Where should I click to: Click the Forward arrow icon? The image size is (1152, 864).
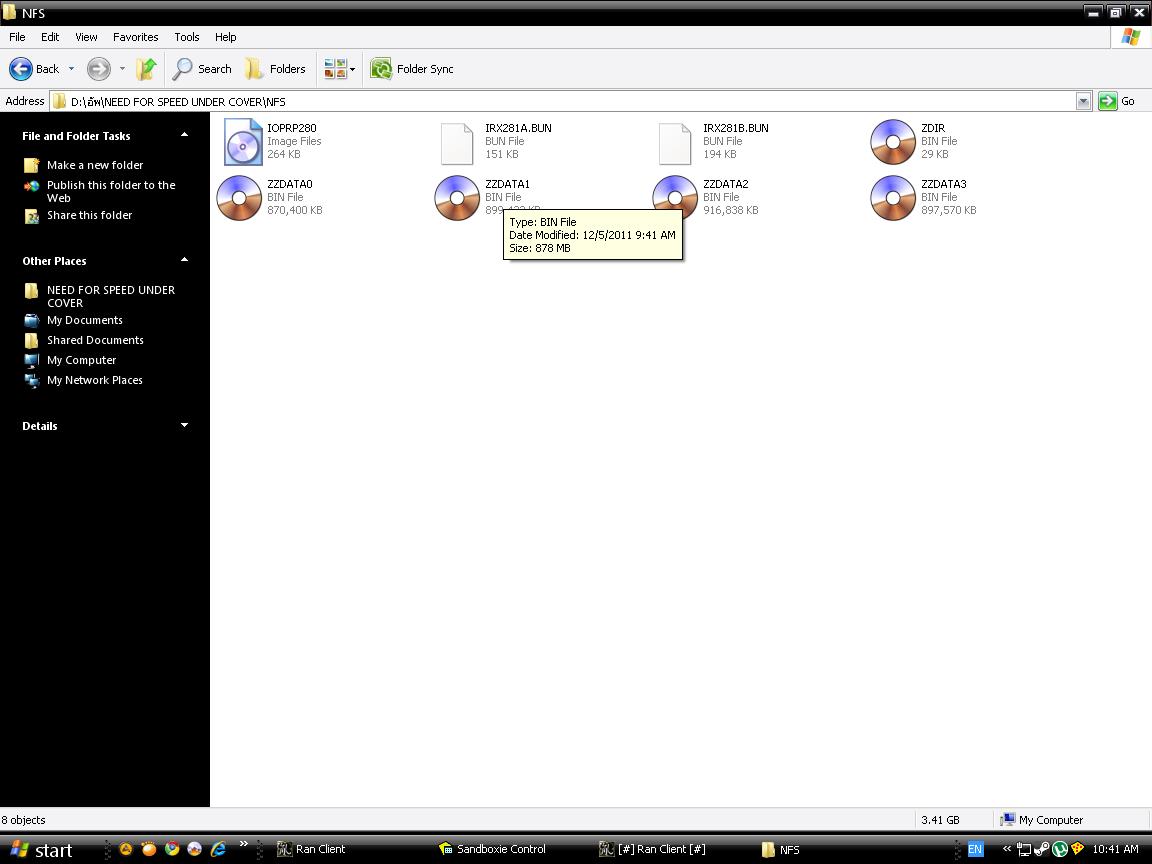(98, 69)
